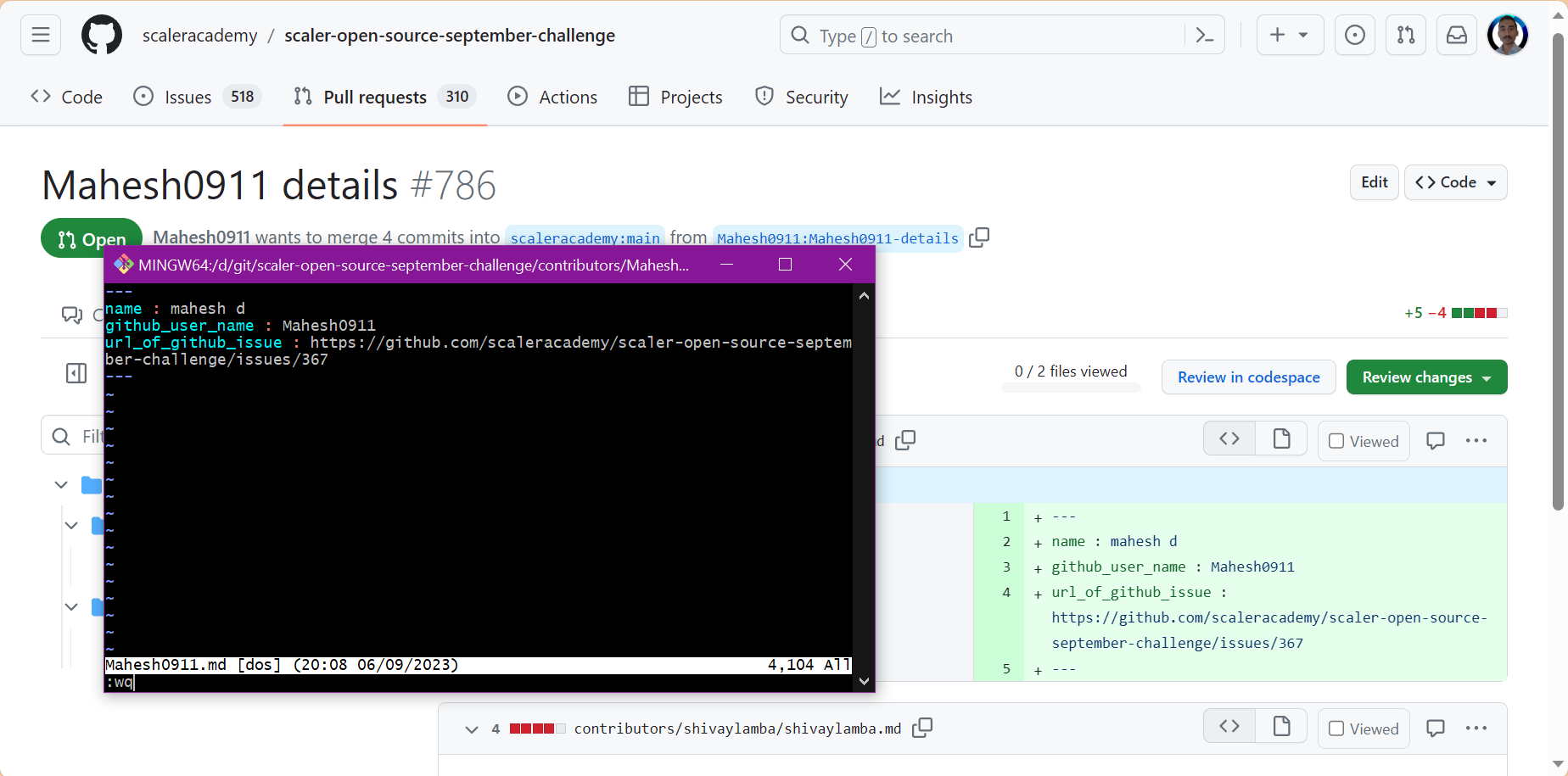Click the GitHub home logo
Viewport: 1568px width, 776px height.
point(102,35)
